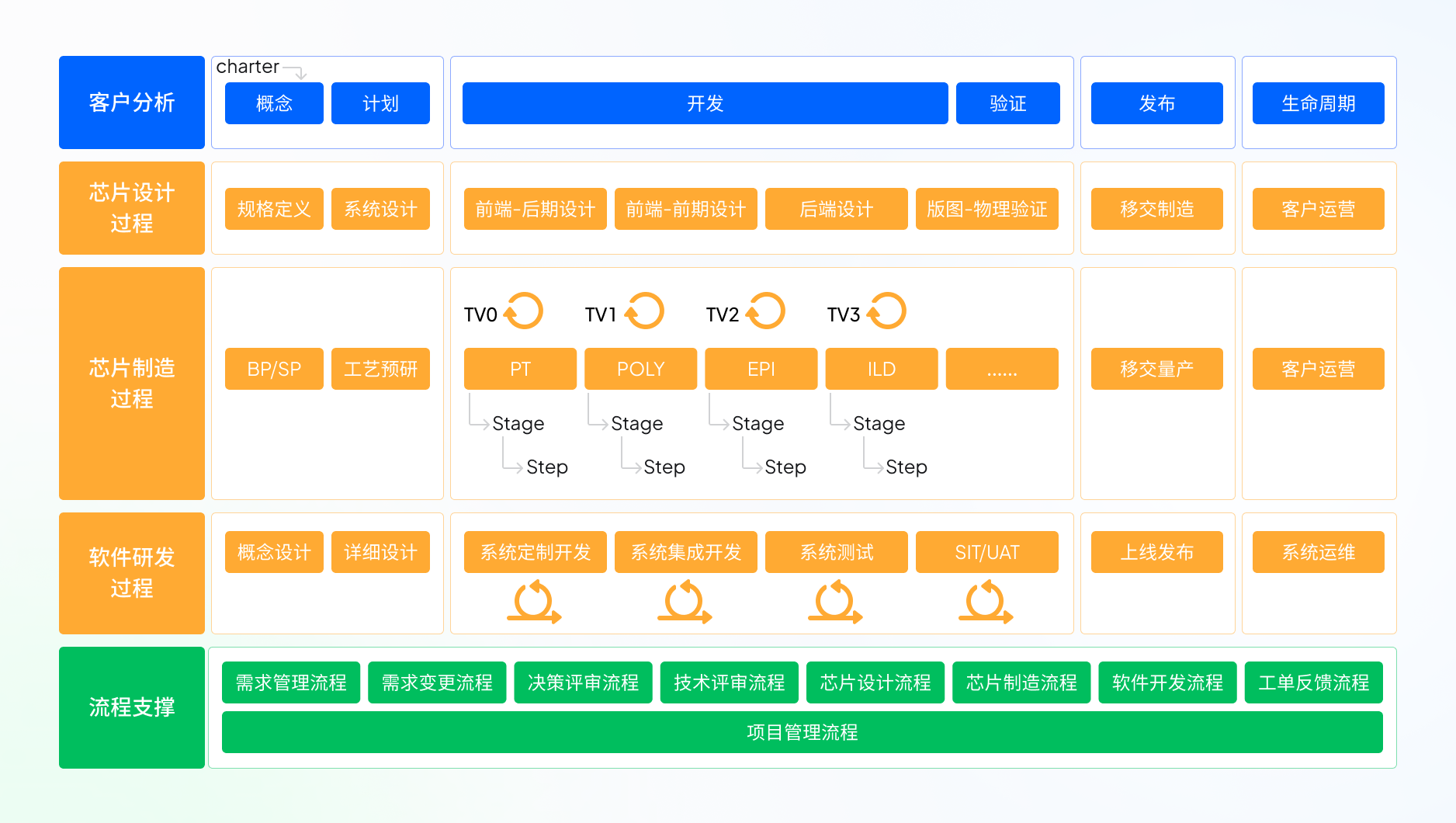
Task: Click the SIT/UAT block
Action: tap(987, 552)
